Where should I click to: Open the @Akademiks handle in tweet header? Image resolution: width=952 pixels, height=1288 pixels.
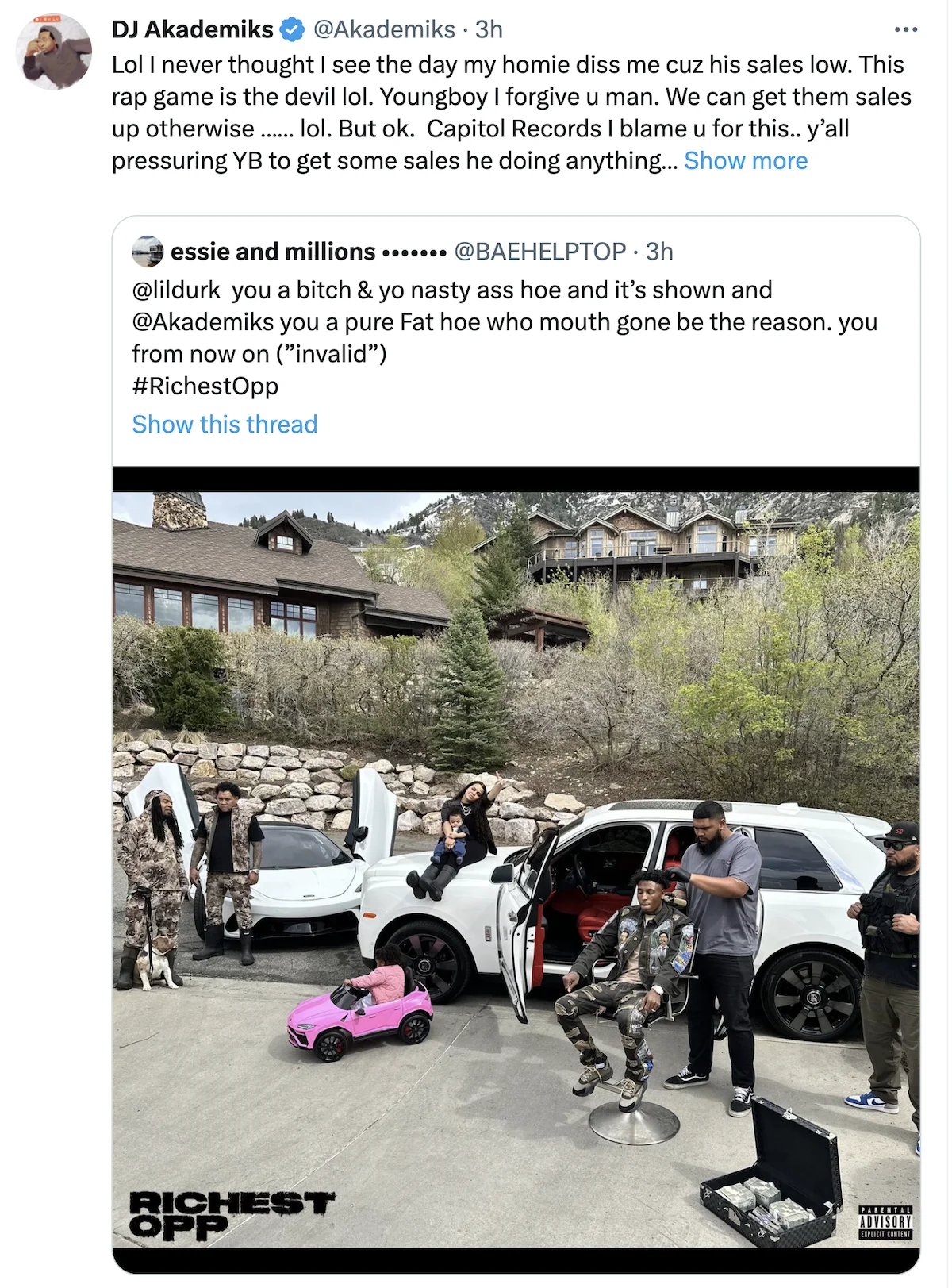point(384,30)
